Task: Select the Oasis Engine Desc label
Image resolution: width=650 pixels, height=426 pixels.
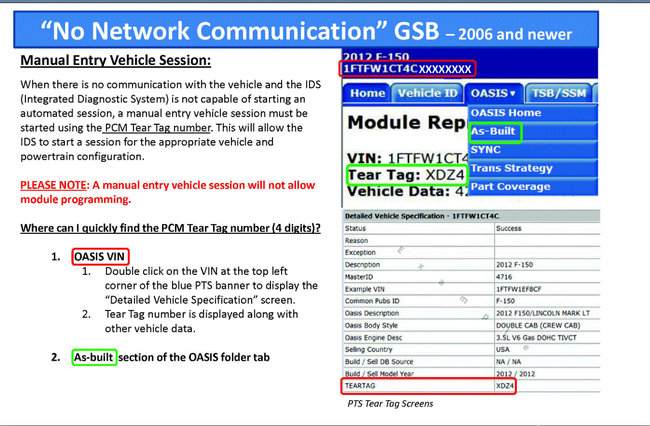Action: 373,338
